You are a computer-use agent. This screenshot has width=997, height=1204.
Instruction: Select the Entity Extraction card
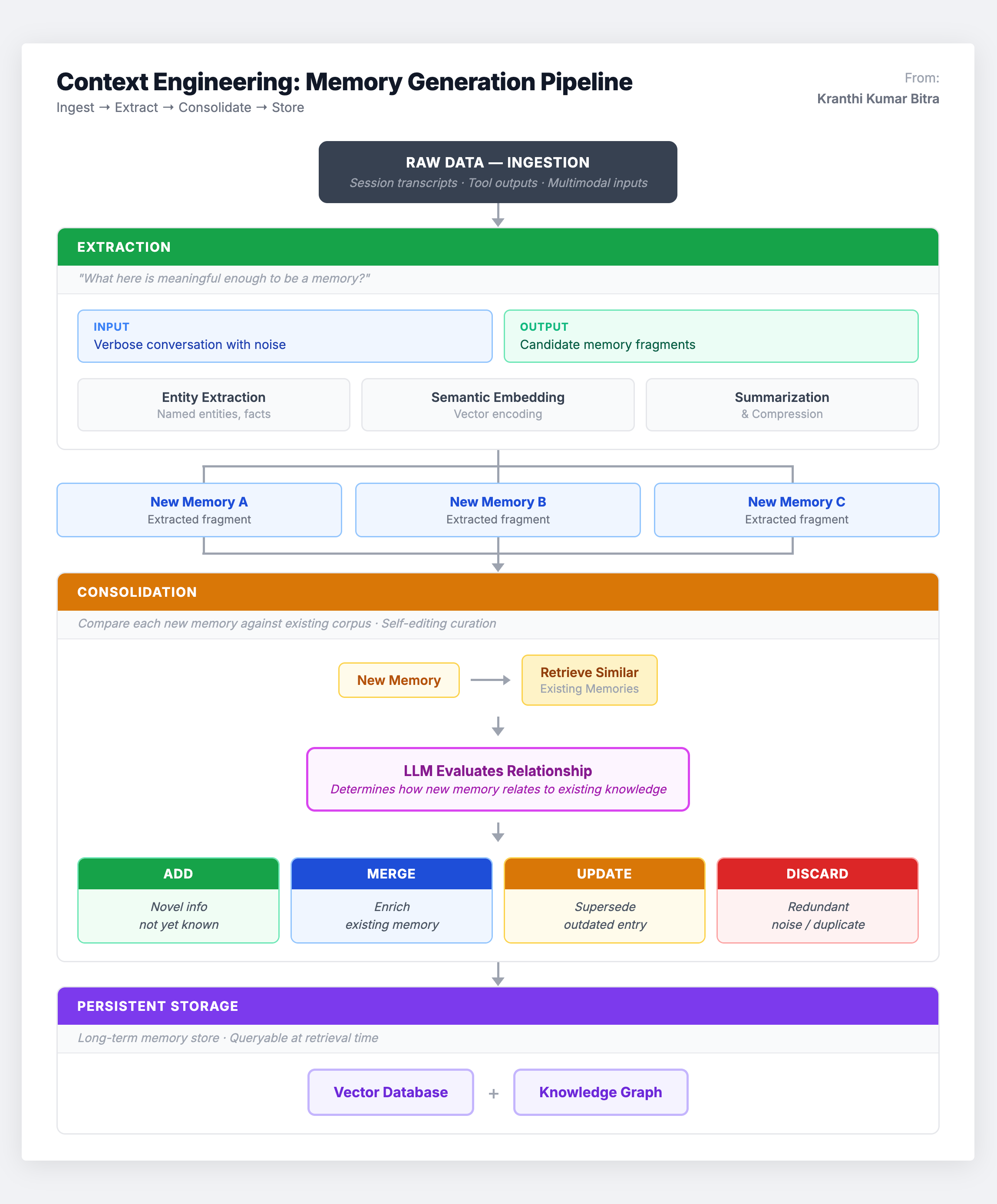[213, 405]
